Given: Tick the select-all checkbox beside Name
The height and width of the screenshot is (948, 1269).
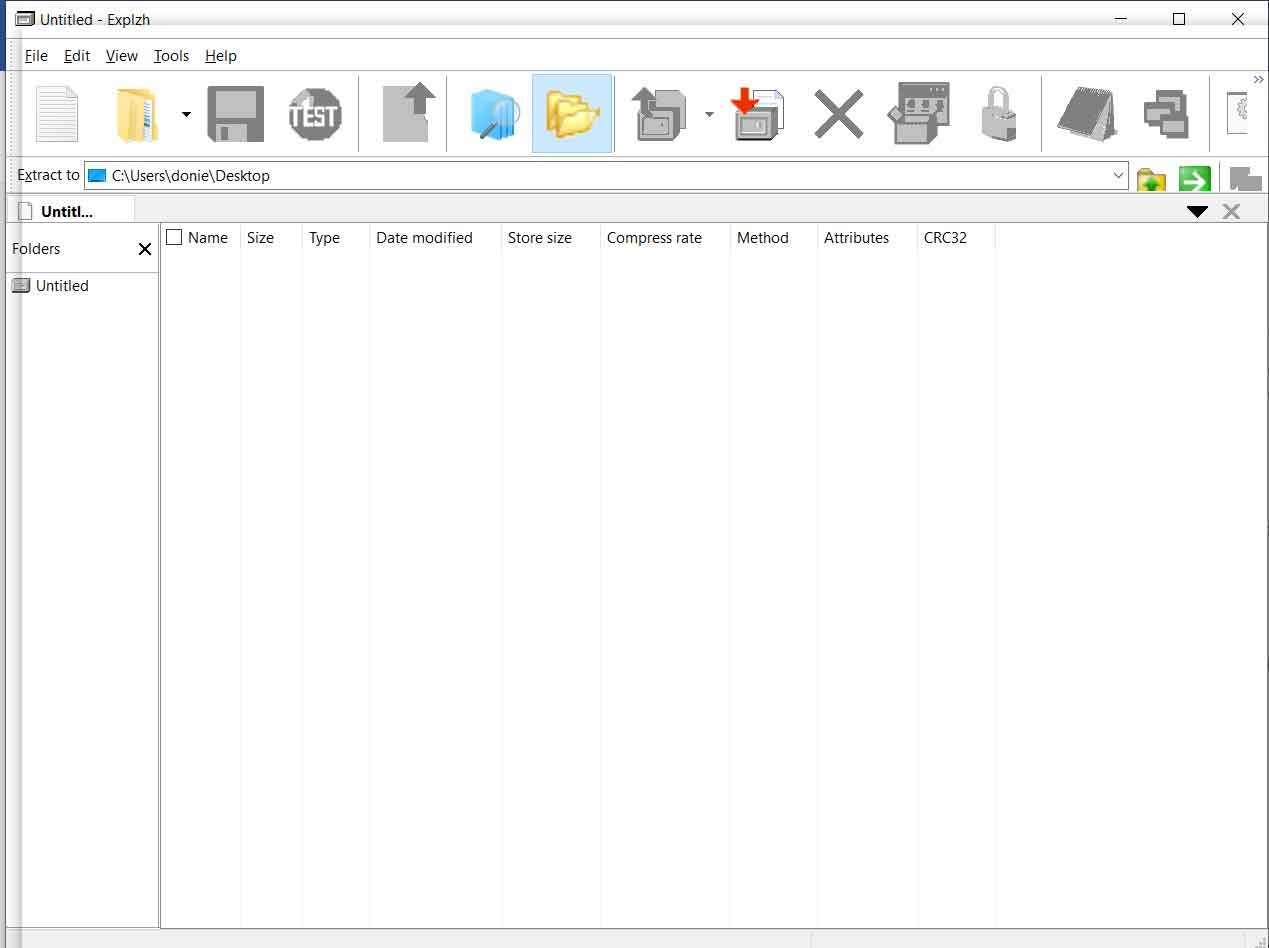Looking at the screenshot, I should tap(174, 237).
